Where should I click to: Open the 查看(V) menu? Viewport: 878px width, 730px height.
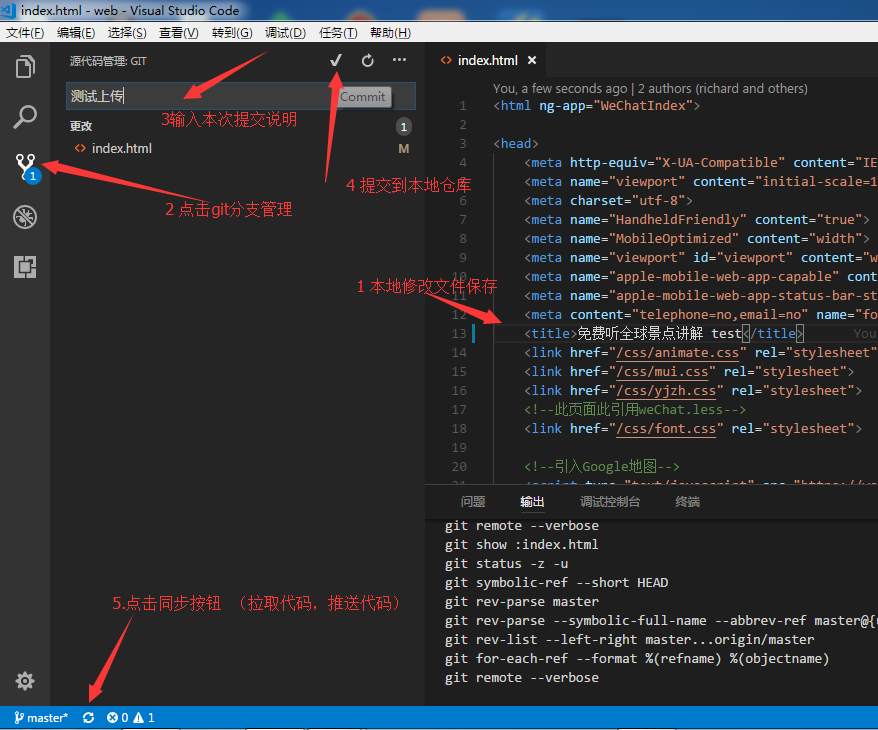[179, 32]
